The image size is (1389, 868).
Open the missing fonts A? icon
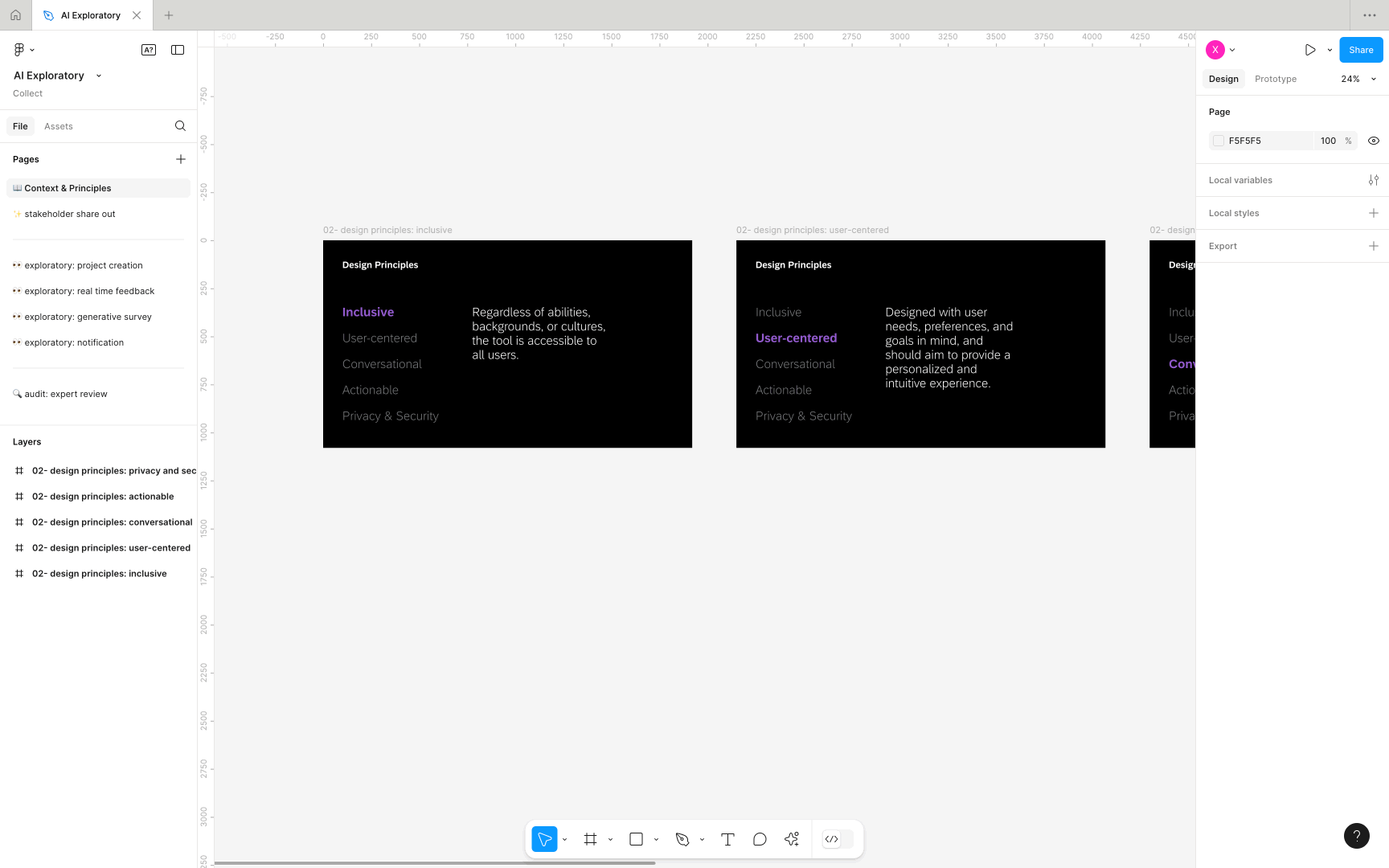pyautogui.click(x=149, y=50)
